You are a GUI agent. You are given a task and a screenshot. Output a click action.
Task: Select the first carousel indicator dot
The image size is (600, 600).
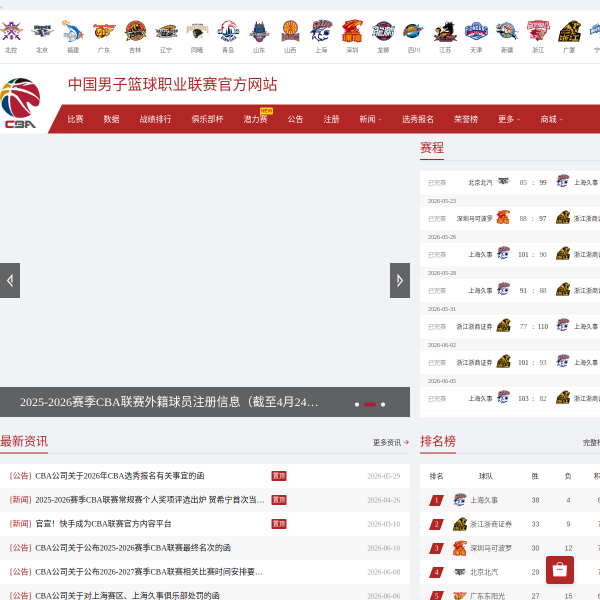tap(357, 404)
